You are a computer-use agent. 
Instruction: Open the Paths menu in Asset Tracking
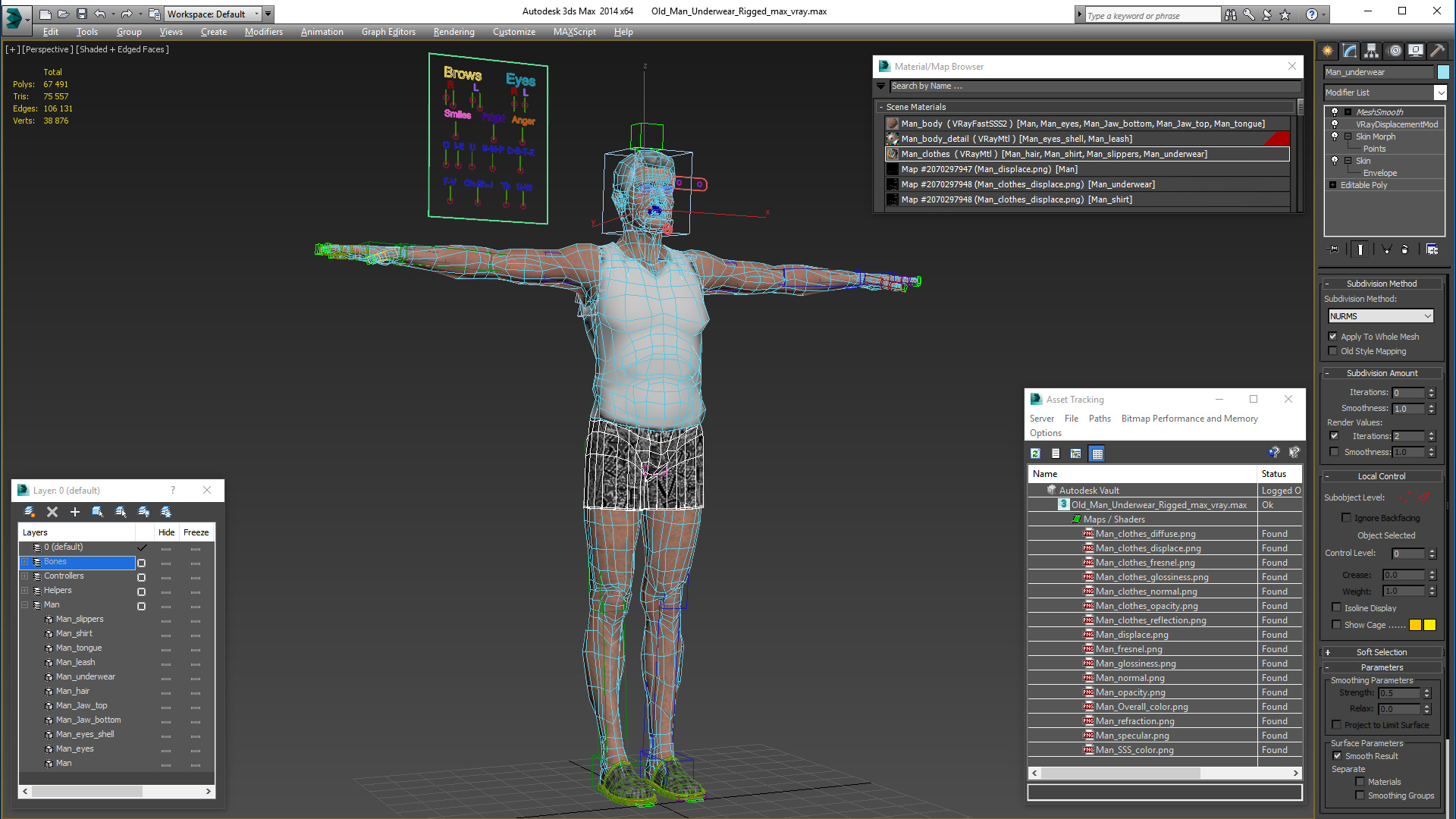1099,419
